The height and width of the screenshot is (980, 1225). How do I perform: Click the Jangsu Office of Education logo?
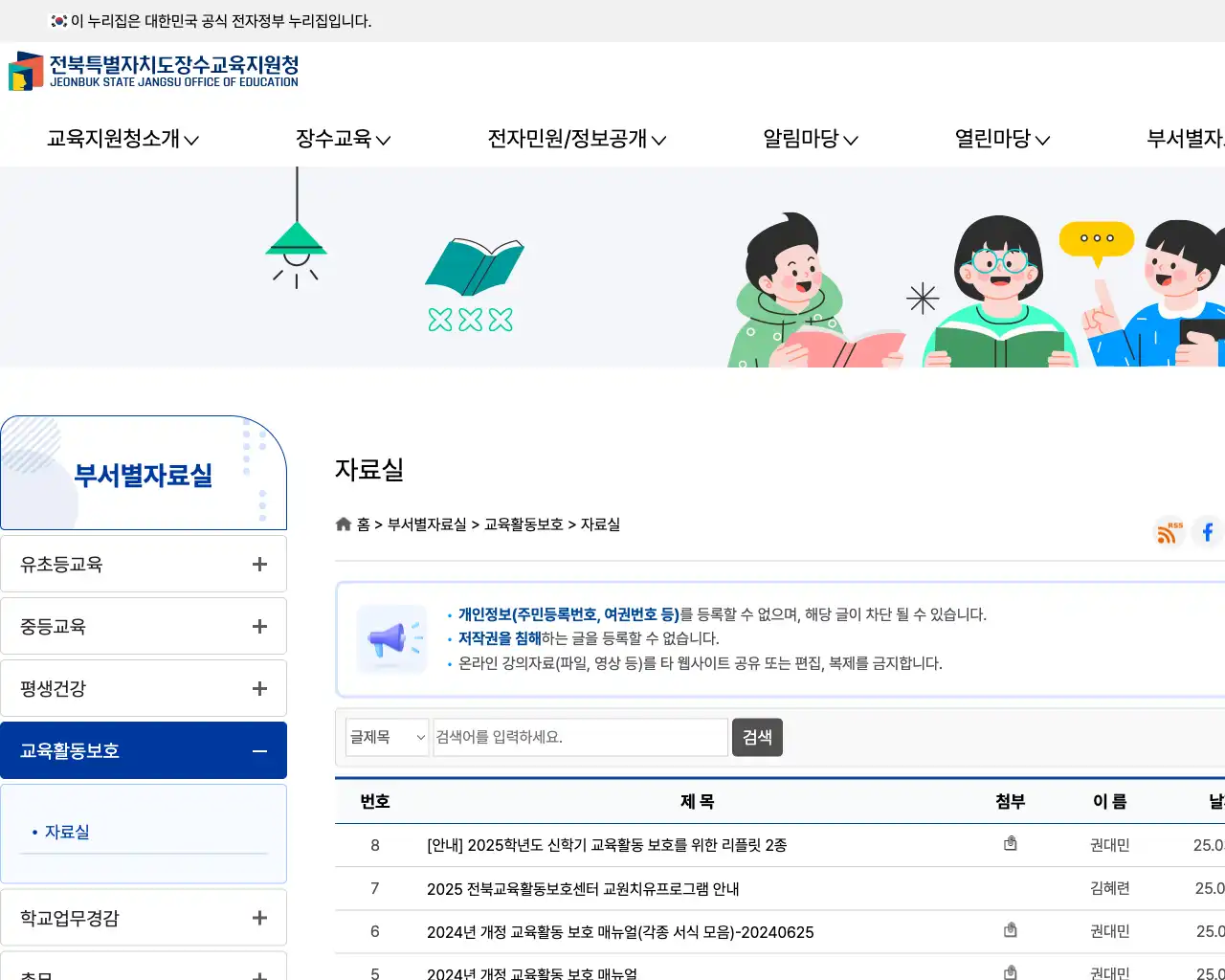pyautogui.click(x=153, y=71)
